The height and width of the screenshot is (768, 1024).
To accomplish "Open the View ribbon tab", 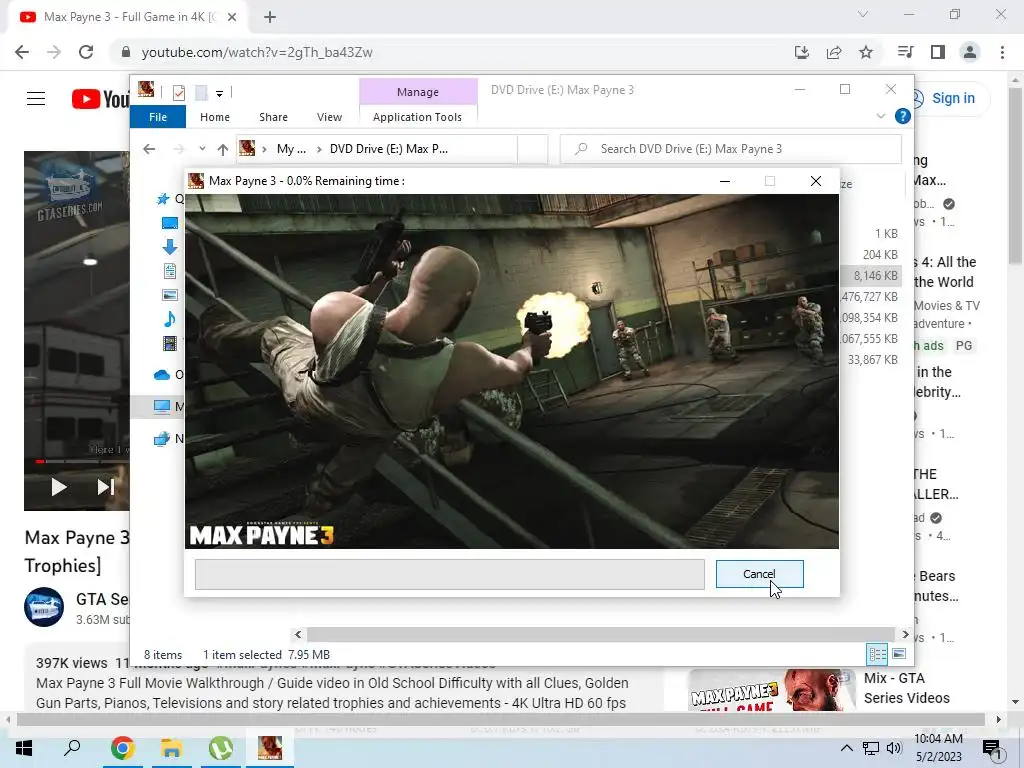I will pos(329,117).
